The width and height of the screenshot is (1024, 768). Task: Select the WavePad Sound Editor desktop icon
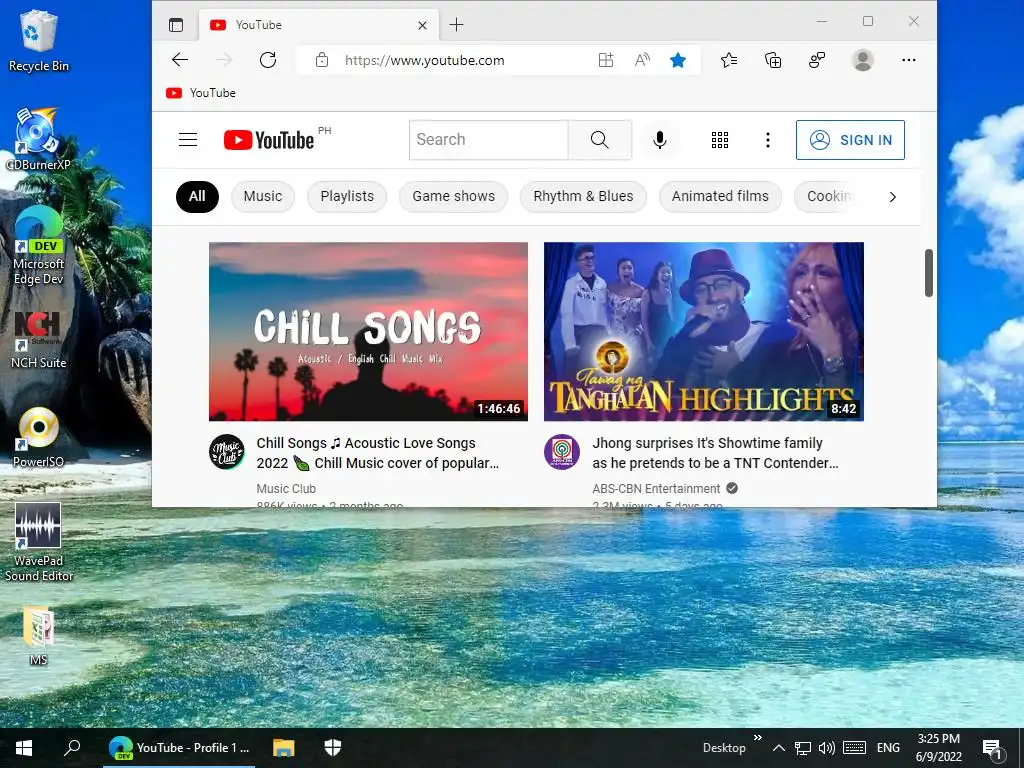(x=39, y=542)
